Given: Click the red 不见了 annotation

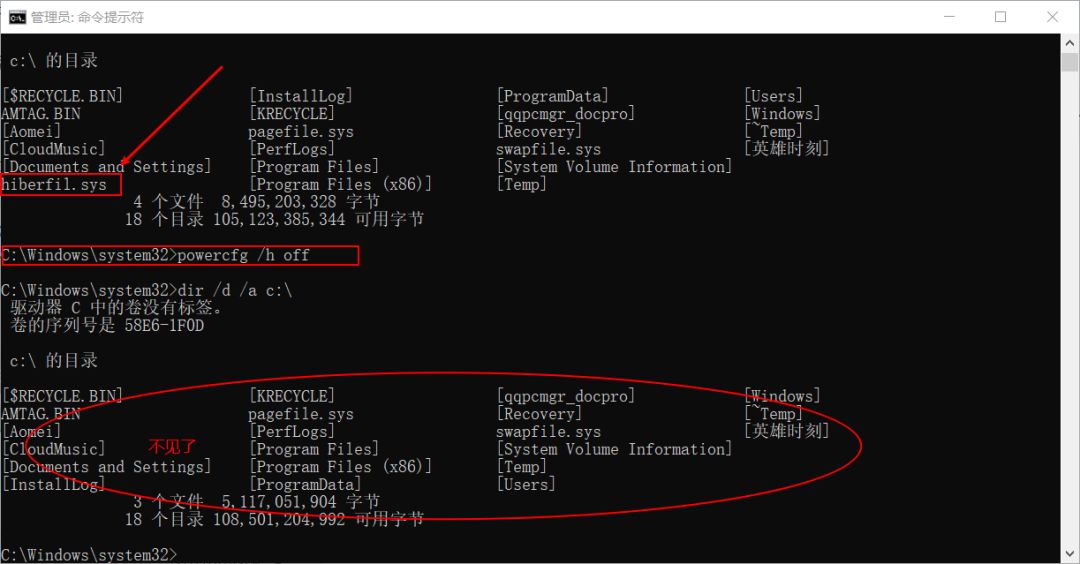Looking at the screenshot, I should pos(173,447).
